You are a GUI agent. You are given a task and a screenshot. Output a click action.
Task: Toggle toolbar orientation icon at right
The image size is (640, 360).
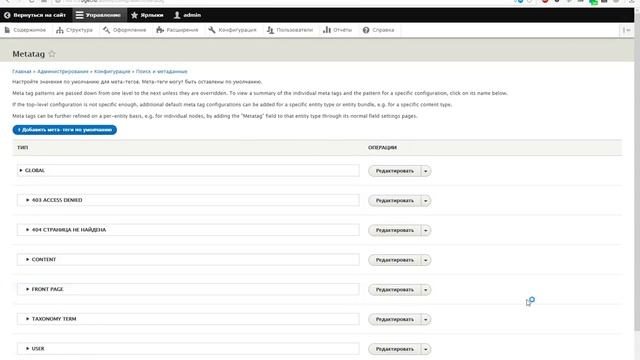pyautogui.click(x=626, y=30)
